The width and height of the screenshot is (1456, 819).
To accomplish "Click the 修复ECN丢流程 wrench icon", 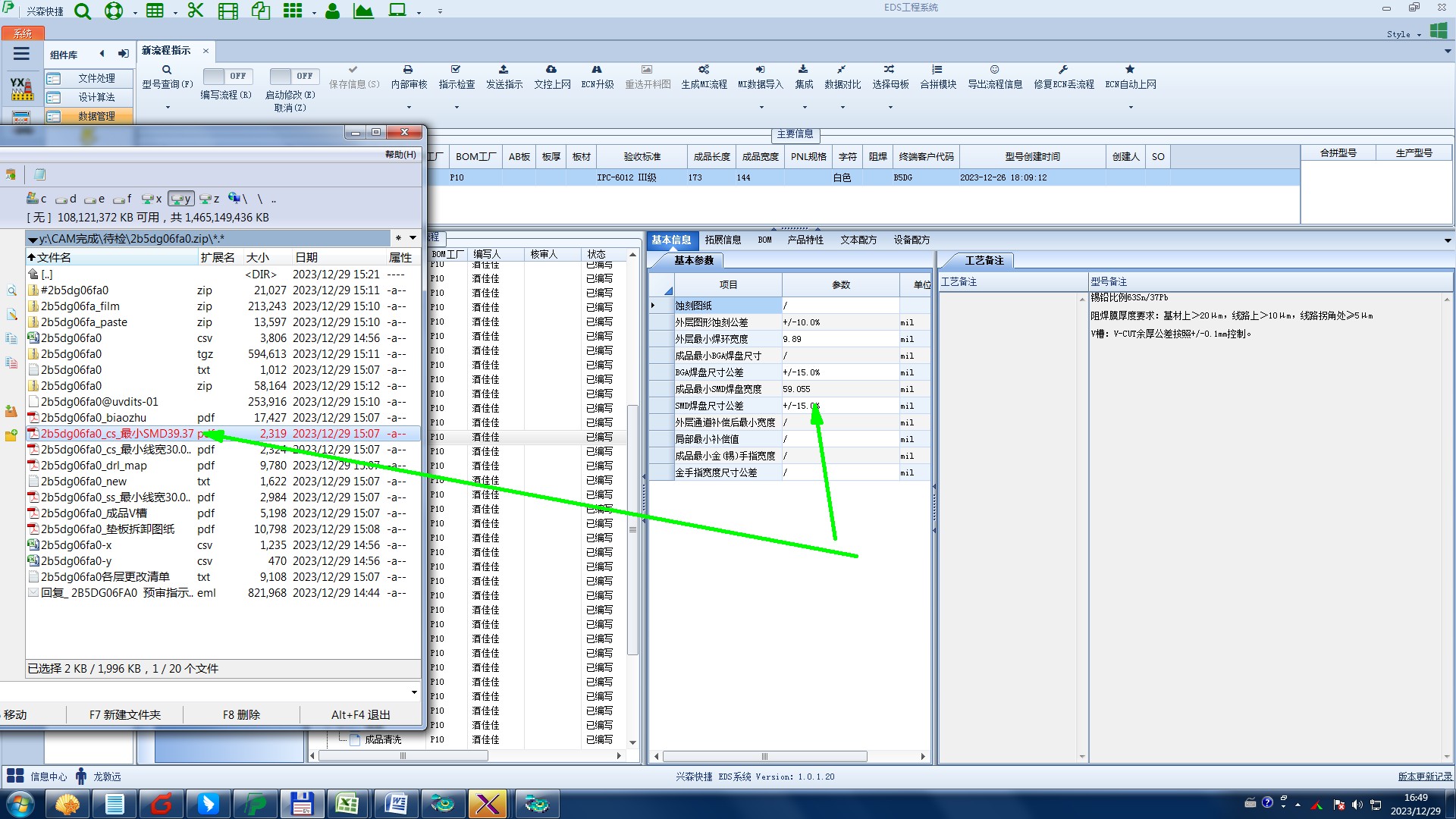I will (x=1063, y=70).
